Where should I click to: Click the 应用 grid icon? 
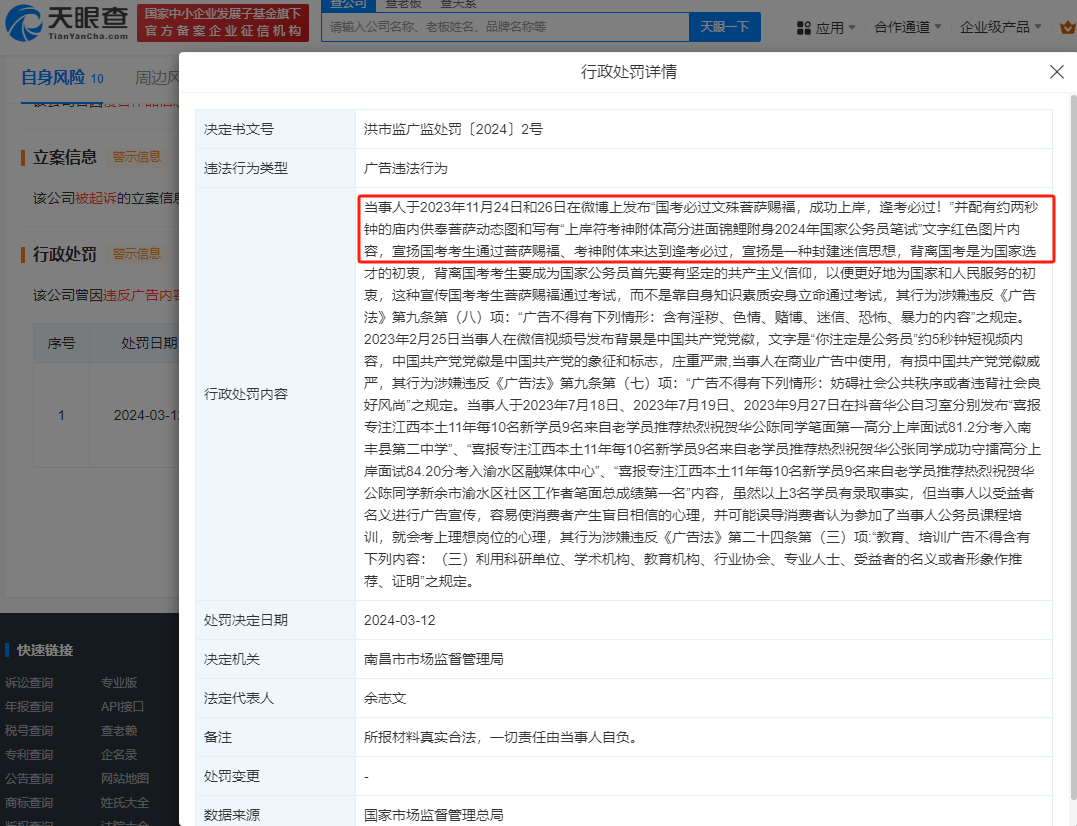point(803,28)
